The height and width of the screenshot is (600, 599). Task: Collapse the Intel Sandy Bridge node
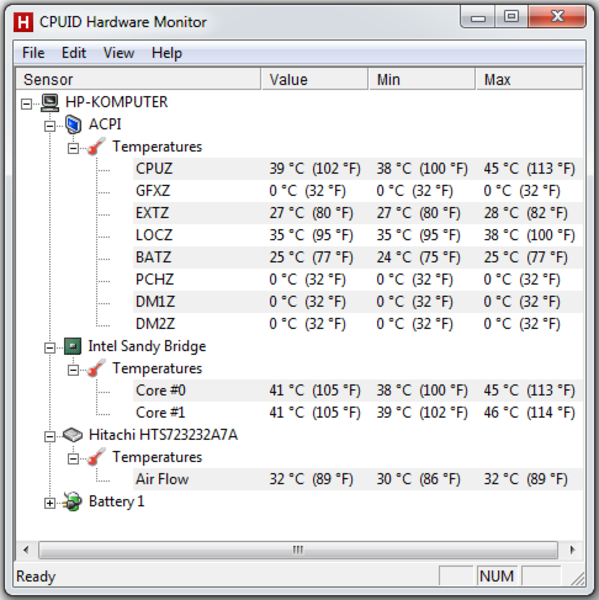tap(50, 348)
